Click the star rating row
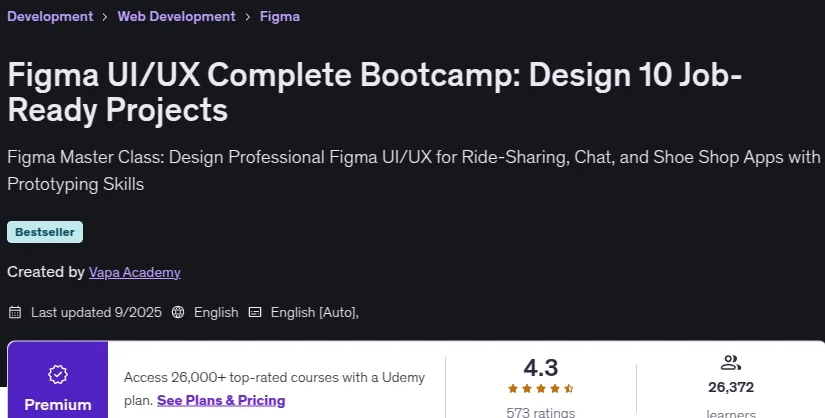This screenshot has width=825, height=418. pos(541,389)
